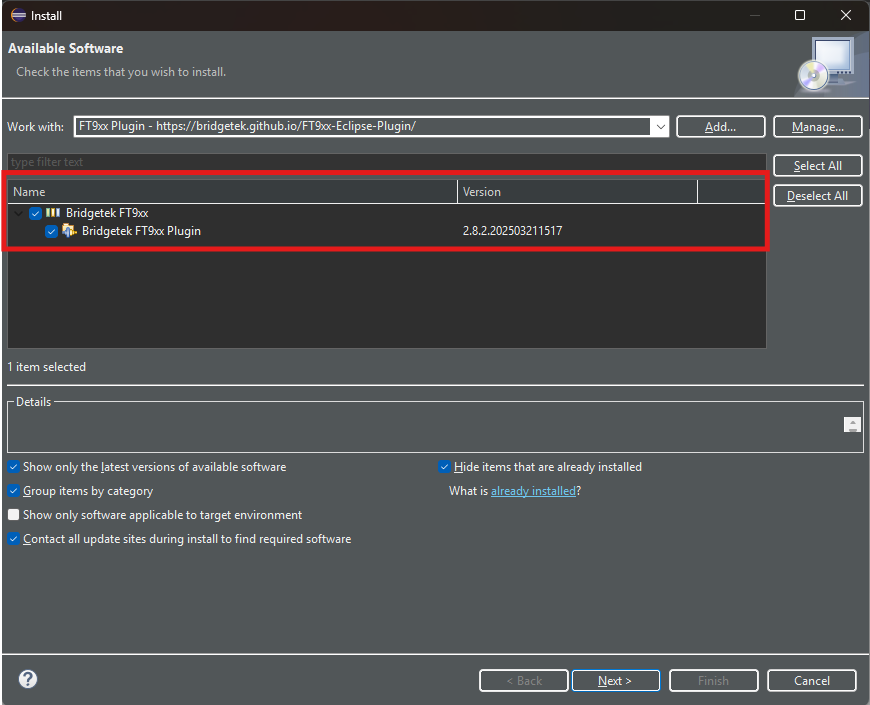The width and height of the screenshot is (870, 705).
Task: Click the Cancel button
Action: tap(812, 681)
